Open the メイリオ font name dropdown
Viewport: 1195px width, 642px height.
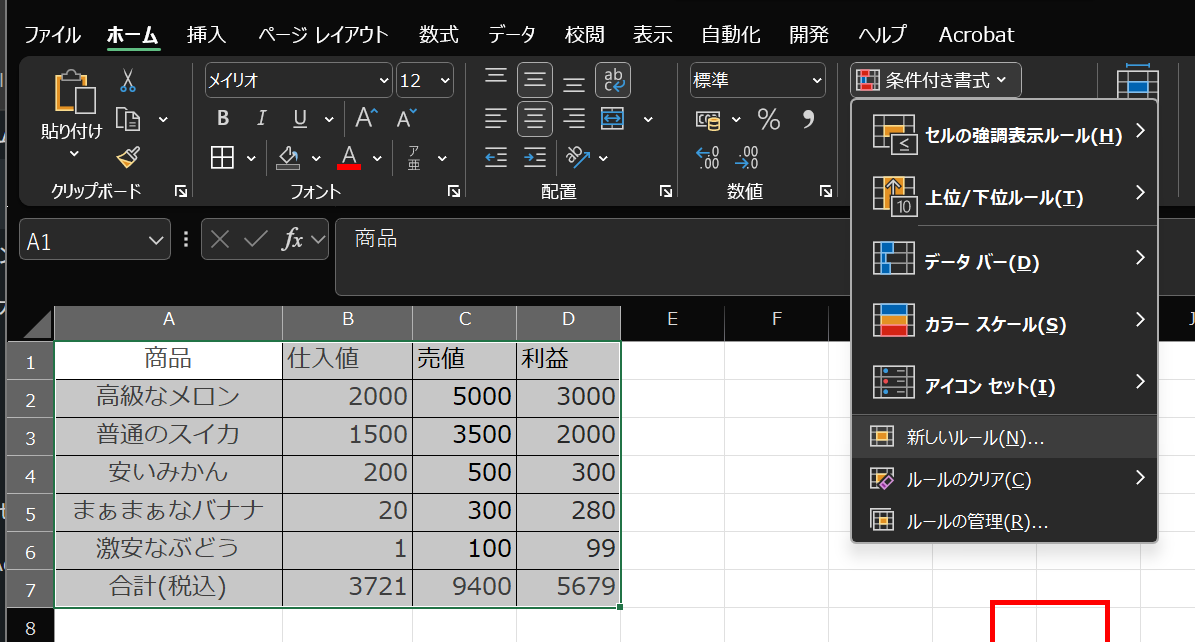tap(383, 80)
